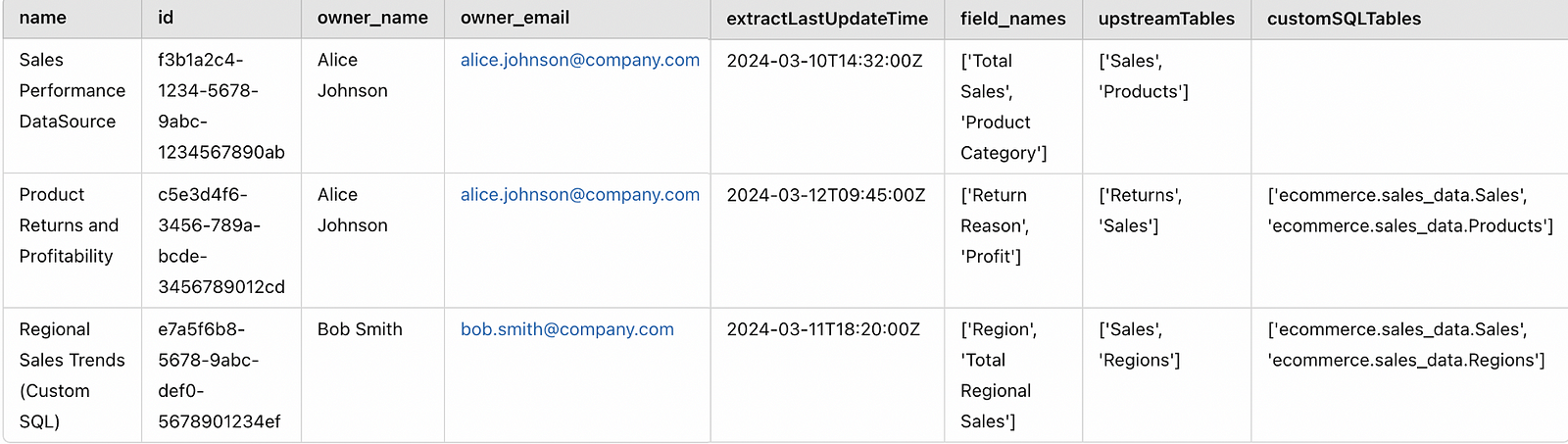The image size is (1568, 444).
Task: Click the "name" column header
Action: click(43, 18)
